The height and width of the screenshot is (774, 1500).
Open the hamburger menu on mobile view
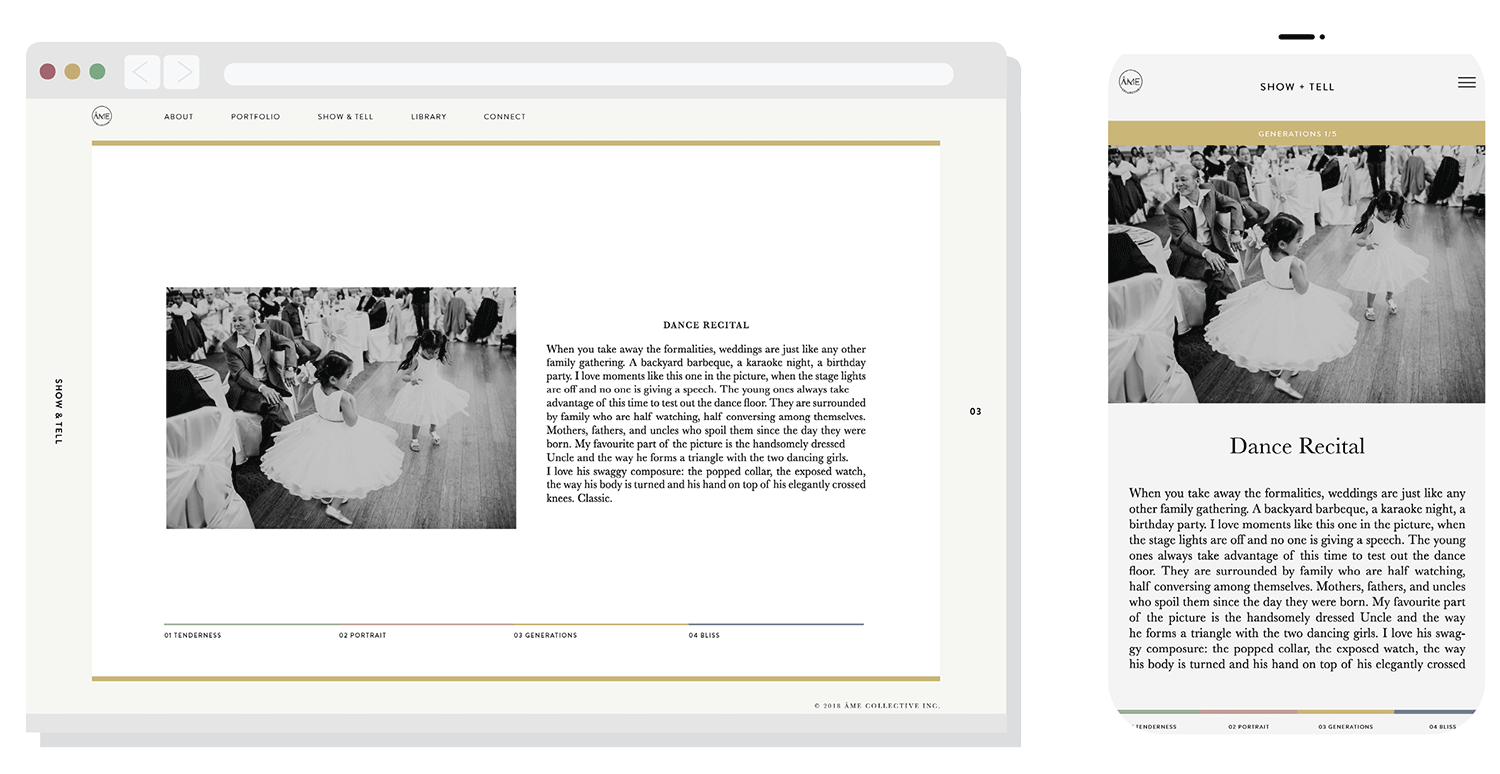pos(1466,83)
